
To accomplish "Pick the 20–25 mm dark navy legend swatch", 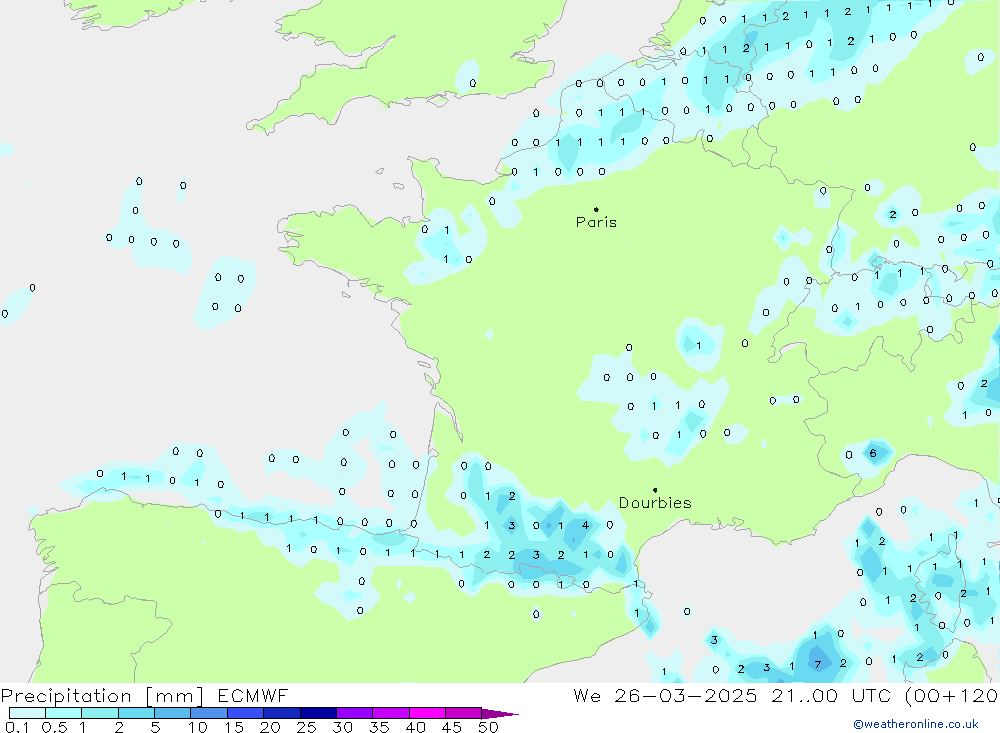I will tap(282, 713).
